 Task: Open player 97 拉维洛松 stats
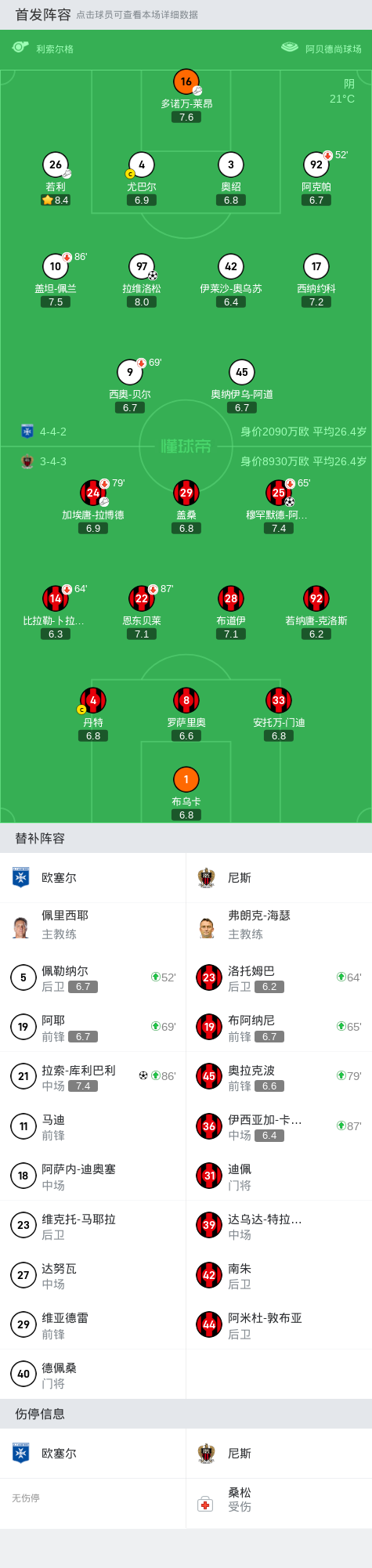pyautogui.click(x=142, y=266)
